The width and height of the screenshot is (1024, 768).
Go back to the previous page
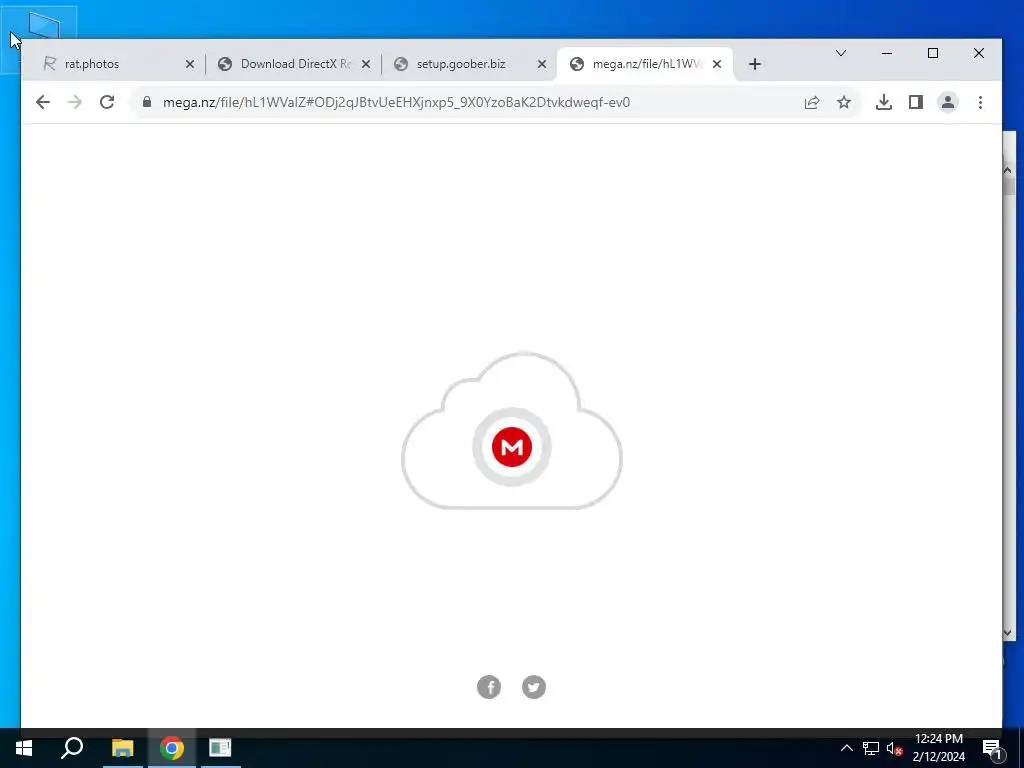(x=43, y=102)
